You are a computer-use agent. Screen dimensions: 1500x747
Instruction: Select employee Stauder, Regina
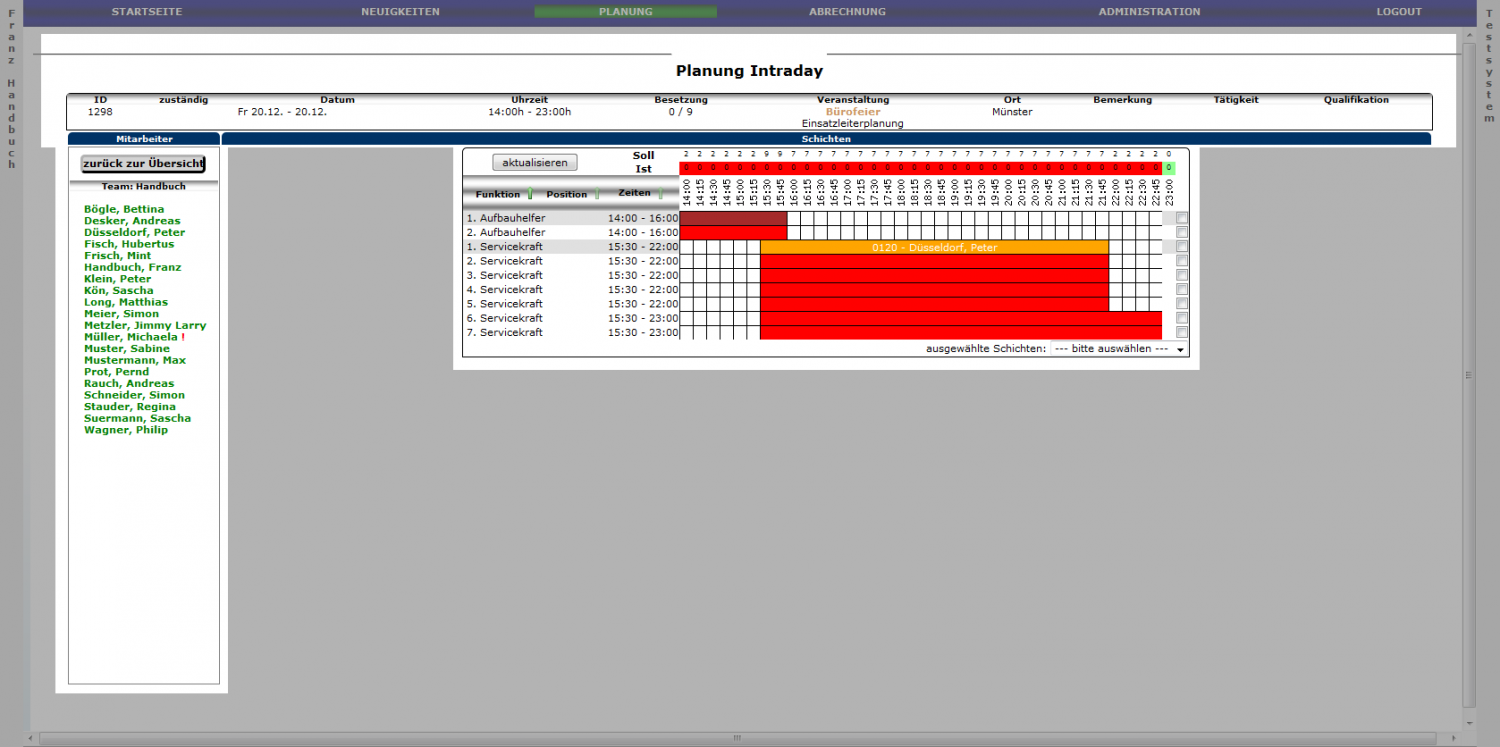click(130, 407)
